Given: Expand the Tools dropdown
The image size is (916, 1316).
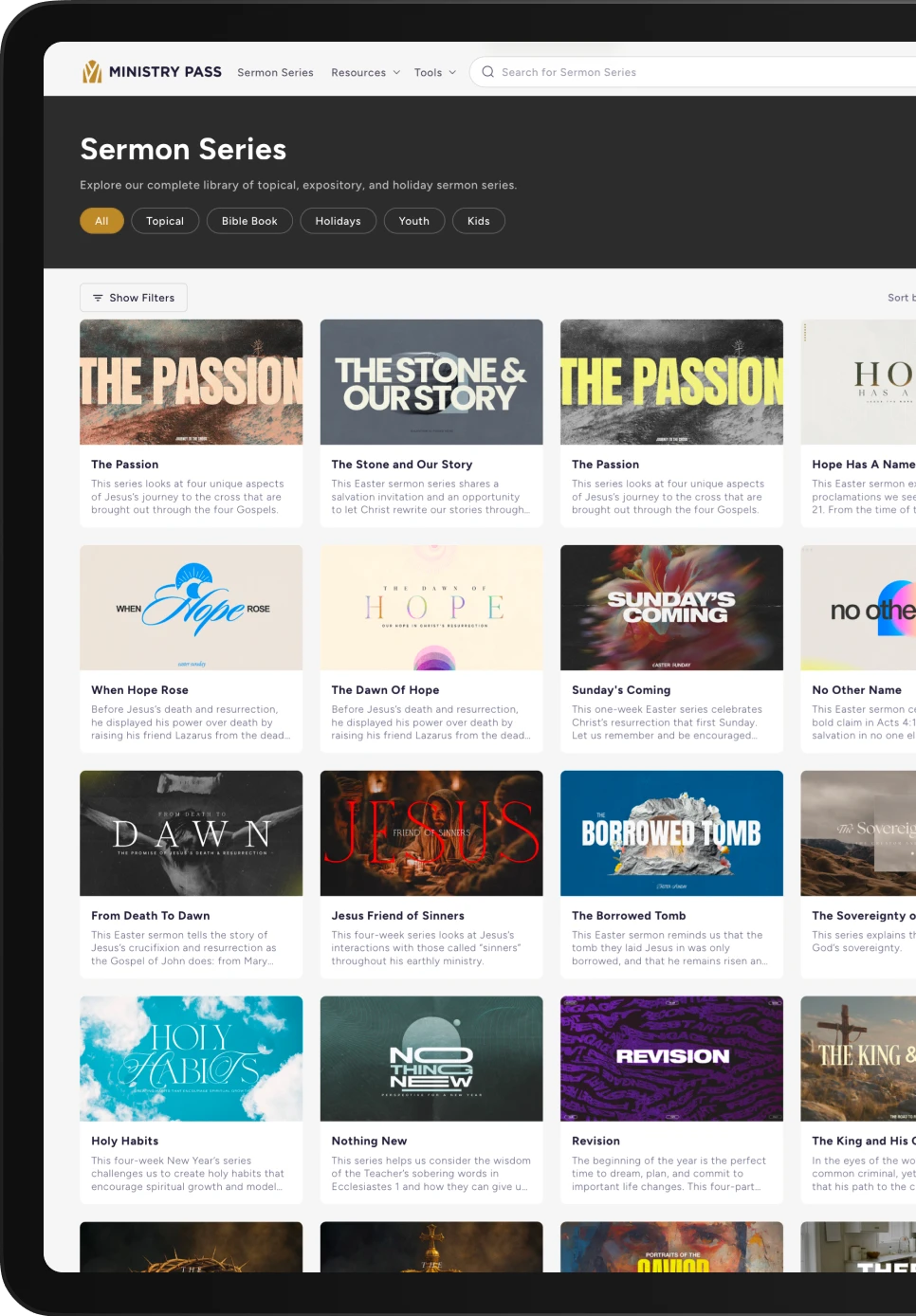Looking at the screenshot, I should 434,72.
